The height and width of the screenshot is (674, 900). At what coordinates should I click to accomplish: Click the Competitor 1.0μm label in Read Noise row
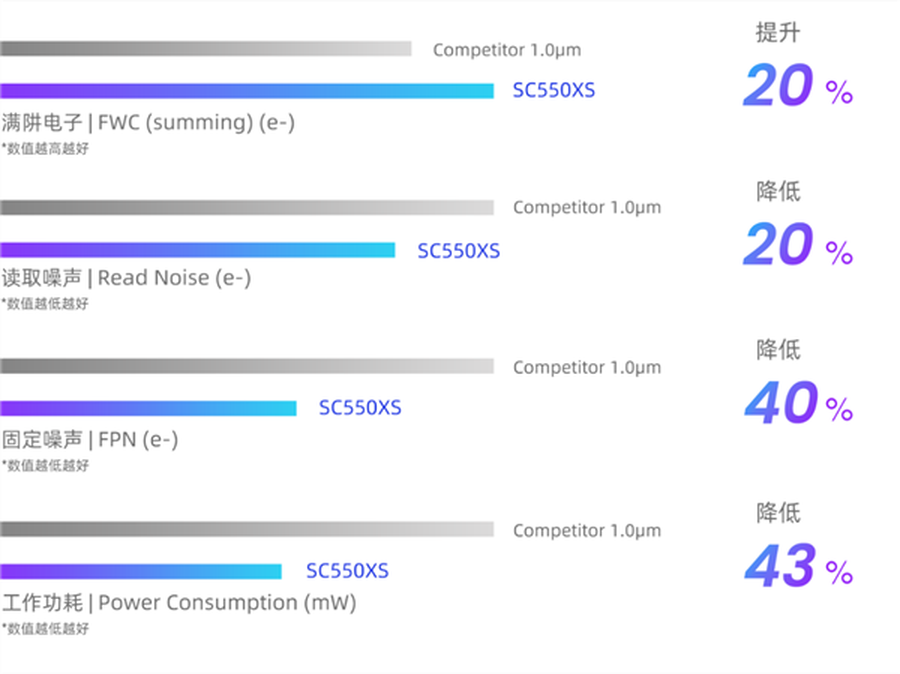pos(587,208)
